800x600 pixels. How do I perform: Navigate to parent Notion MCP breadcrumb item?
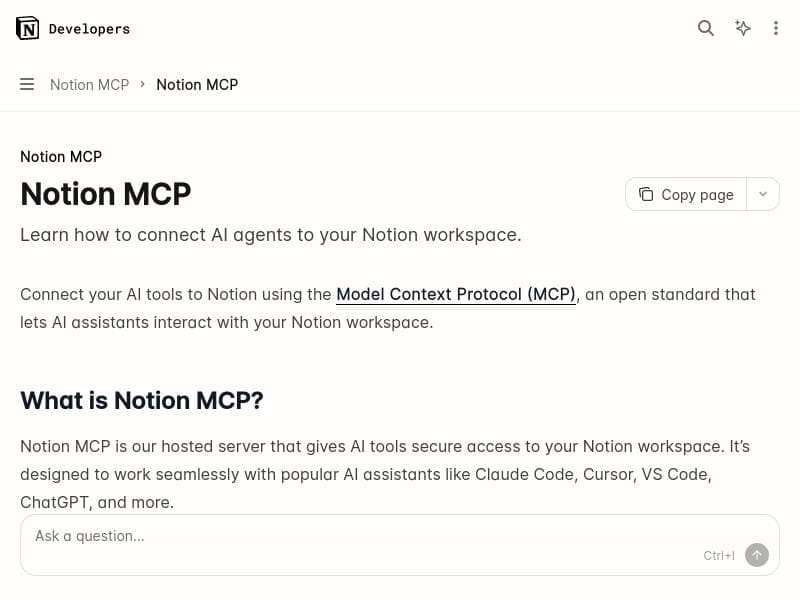coord(89,85)
